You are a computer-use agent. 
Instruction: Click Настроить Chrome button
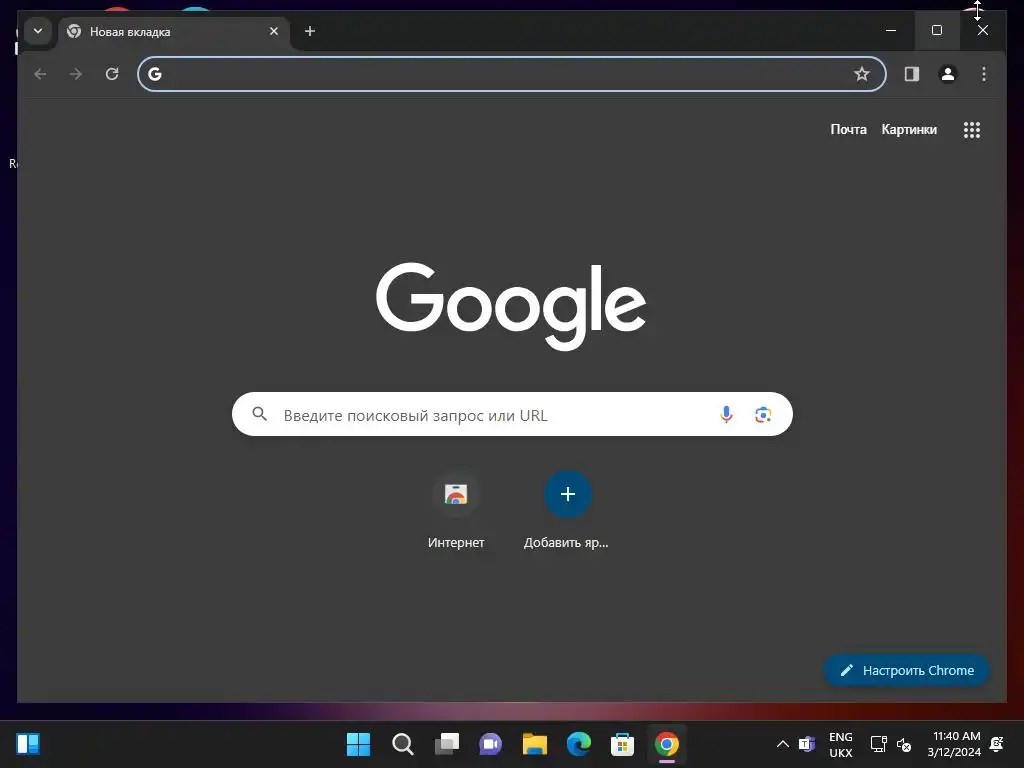tap(906, 670)
